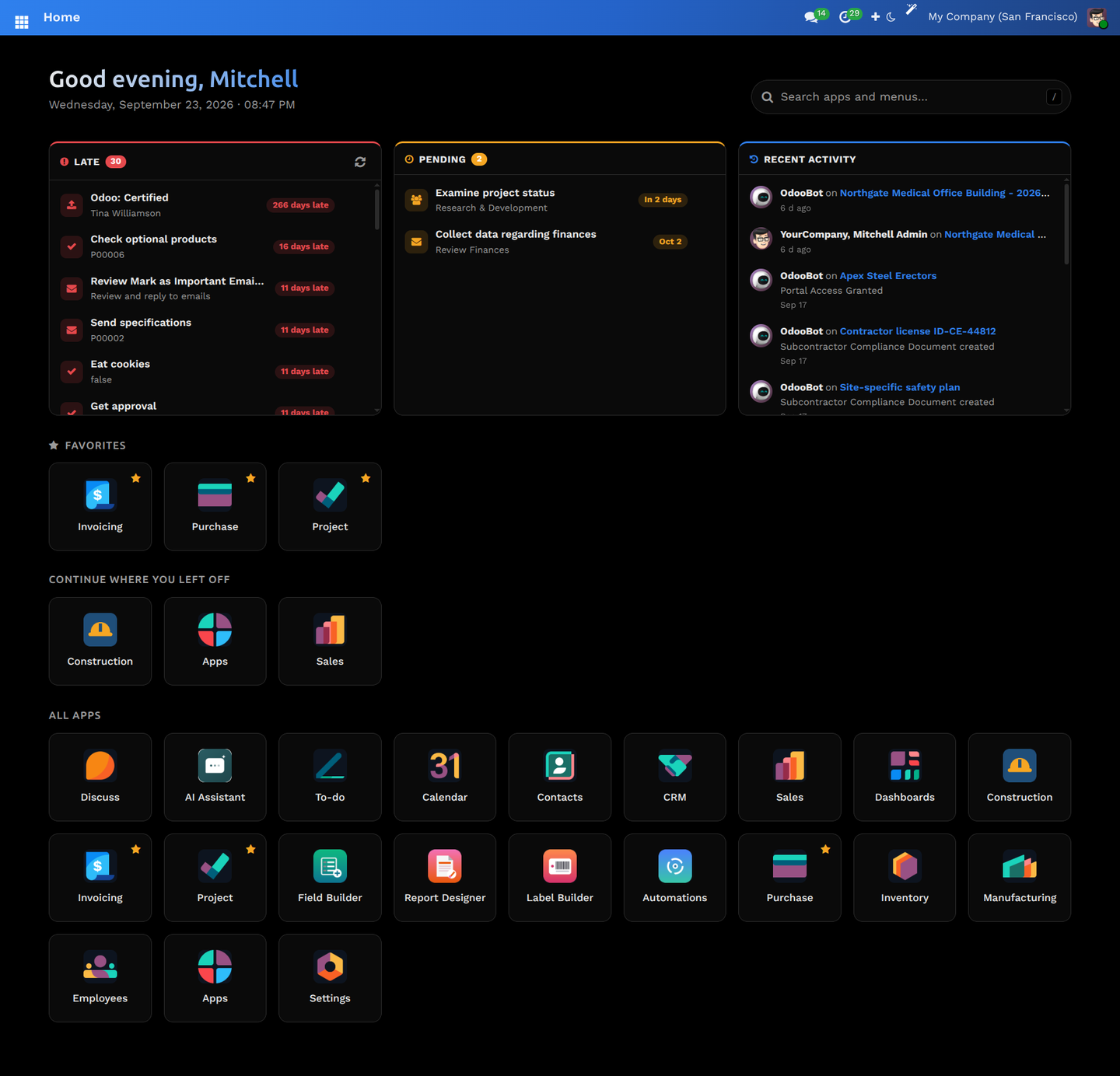Open the Site-specific safety plan link
The height and width of the screenshot is (1076, 1120).
(900, 387)
